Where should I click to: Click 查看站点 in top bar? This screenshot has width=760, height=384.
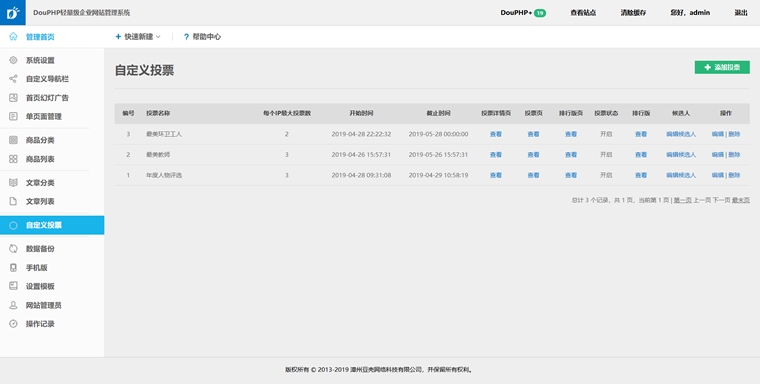point(583,13)
